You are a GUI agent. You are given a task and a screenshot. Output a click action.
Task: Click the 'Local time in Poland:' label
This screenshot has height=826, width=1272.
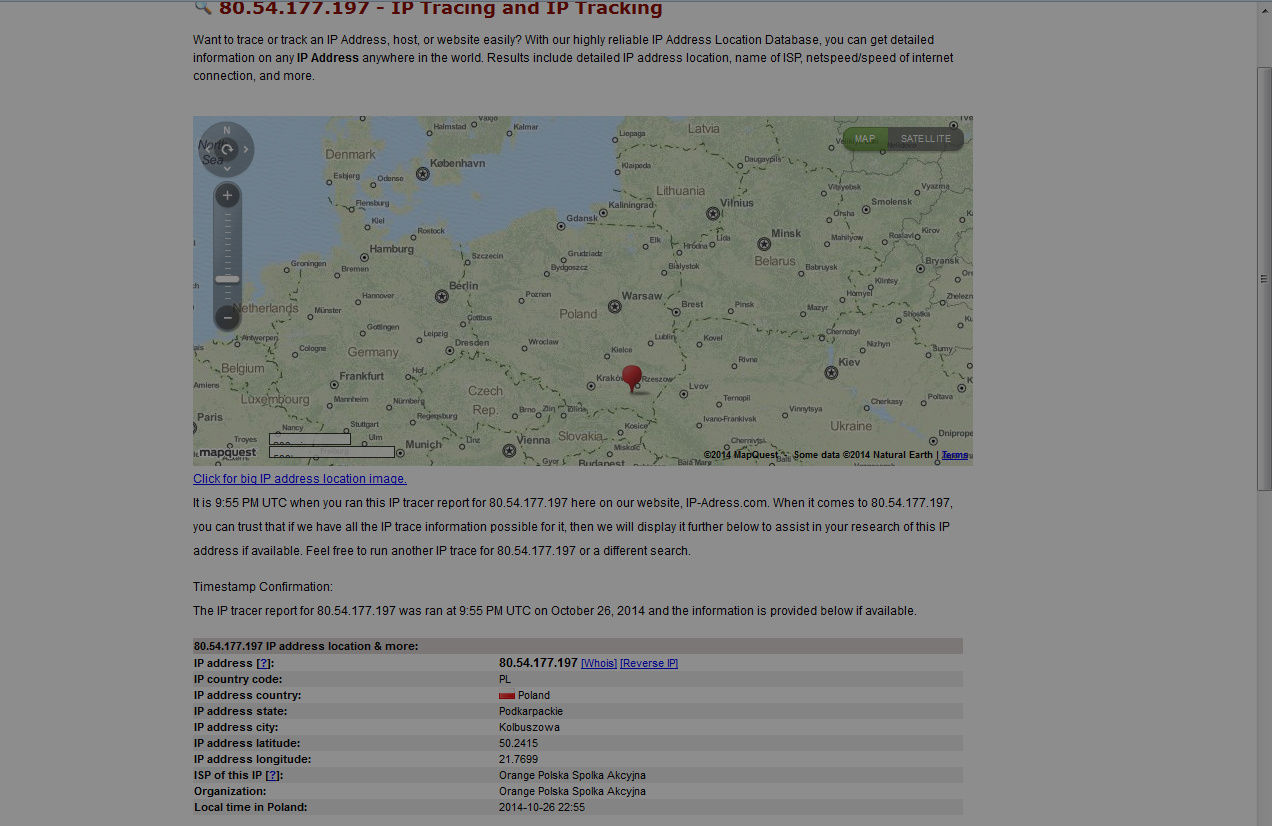coord(251,807)
